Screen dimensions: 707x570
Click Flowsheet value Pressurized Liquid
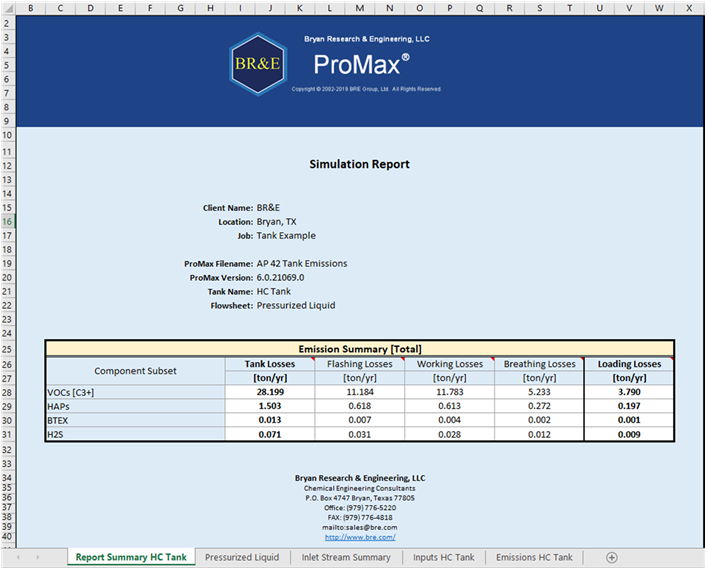pos(296,306)
